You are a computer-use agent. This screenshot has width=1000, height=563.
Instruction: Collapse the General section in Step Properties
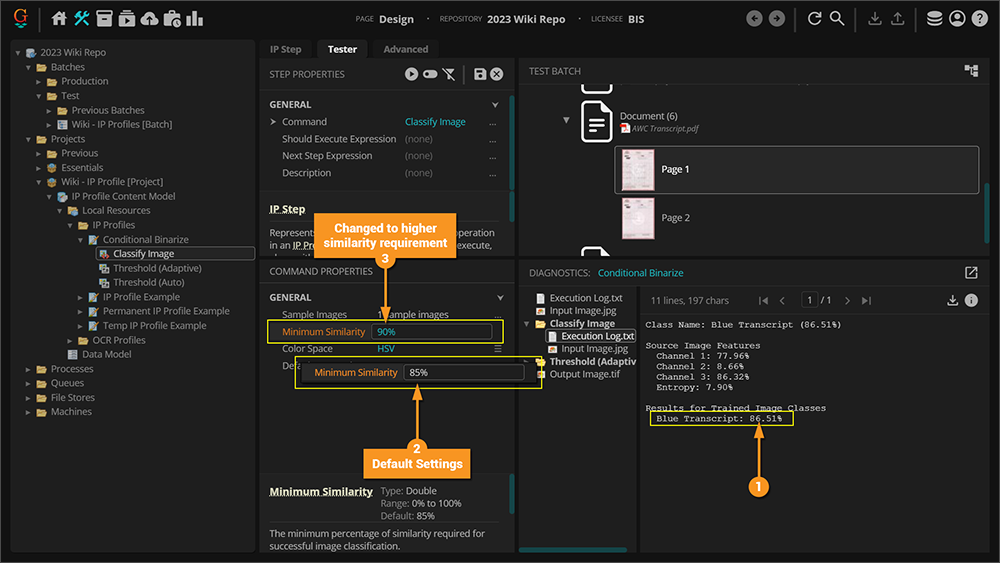coord(495,105)
